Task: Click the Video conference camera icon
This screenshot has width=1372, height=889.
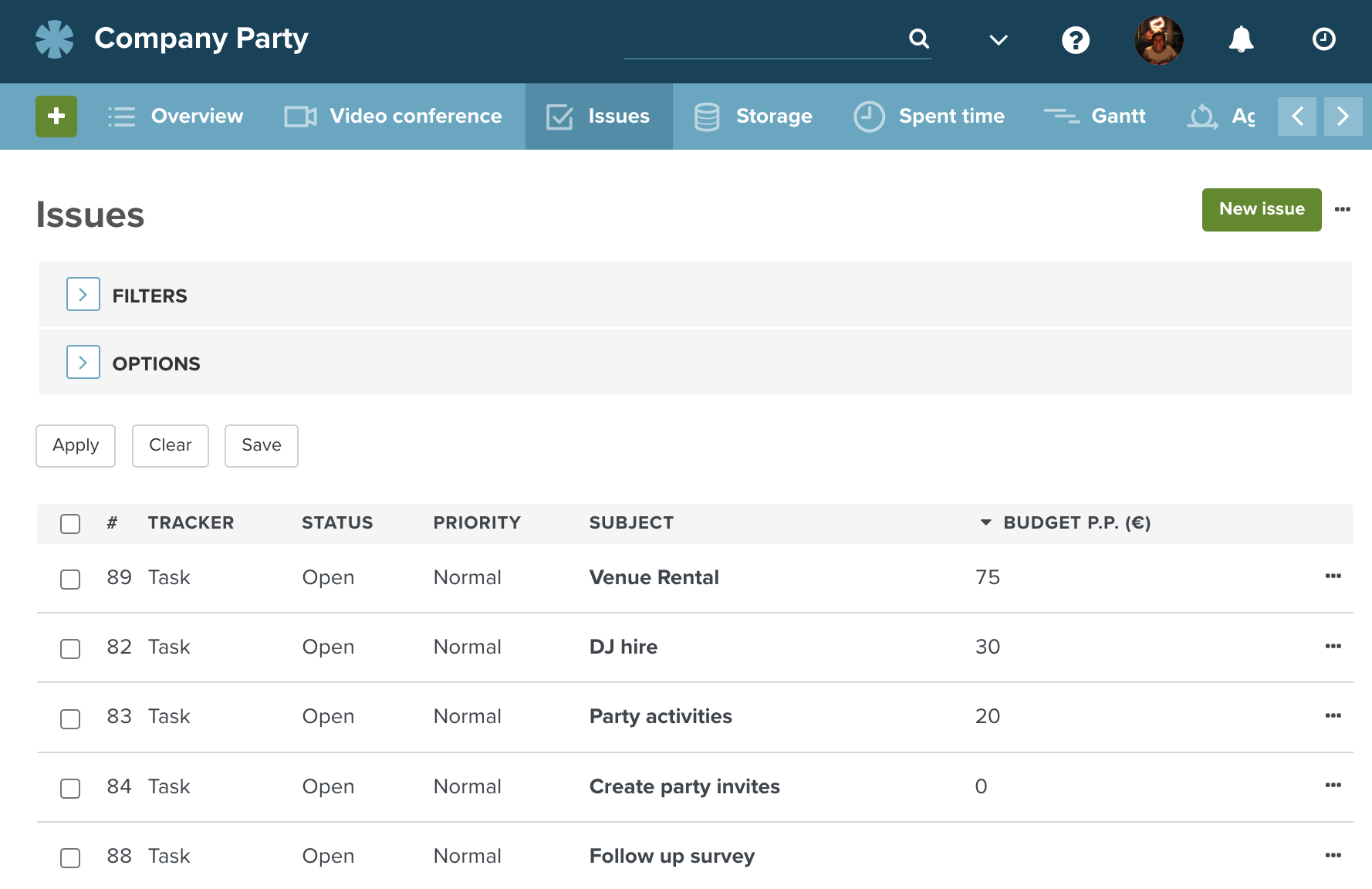Action: pyautogui.click(x=301, y=117)
